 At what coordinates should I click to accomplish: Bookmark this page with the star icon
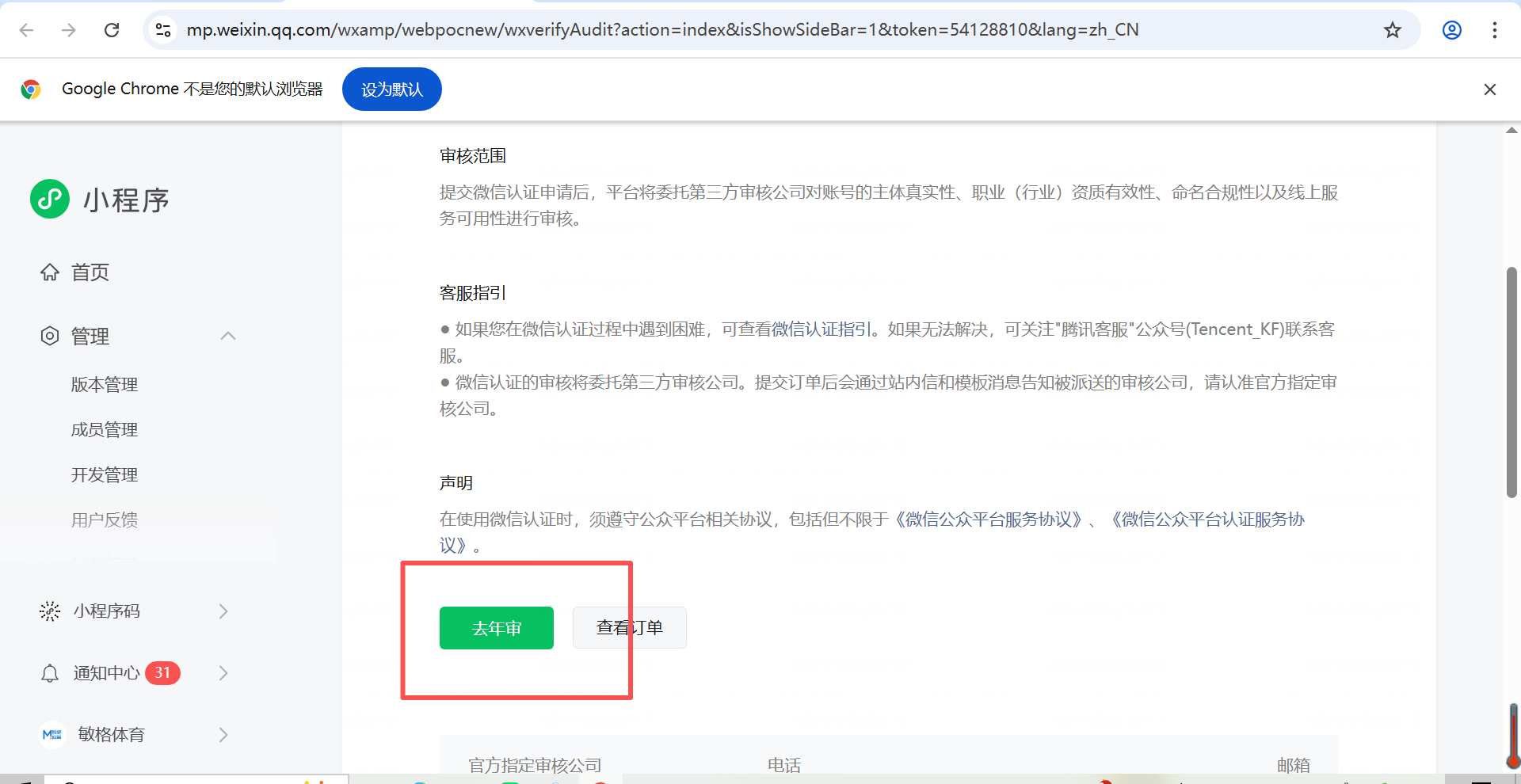(1393, 30)
